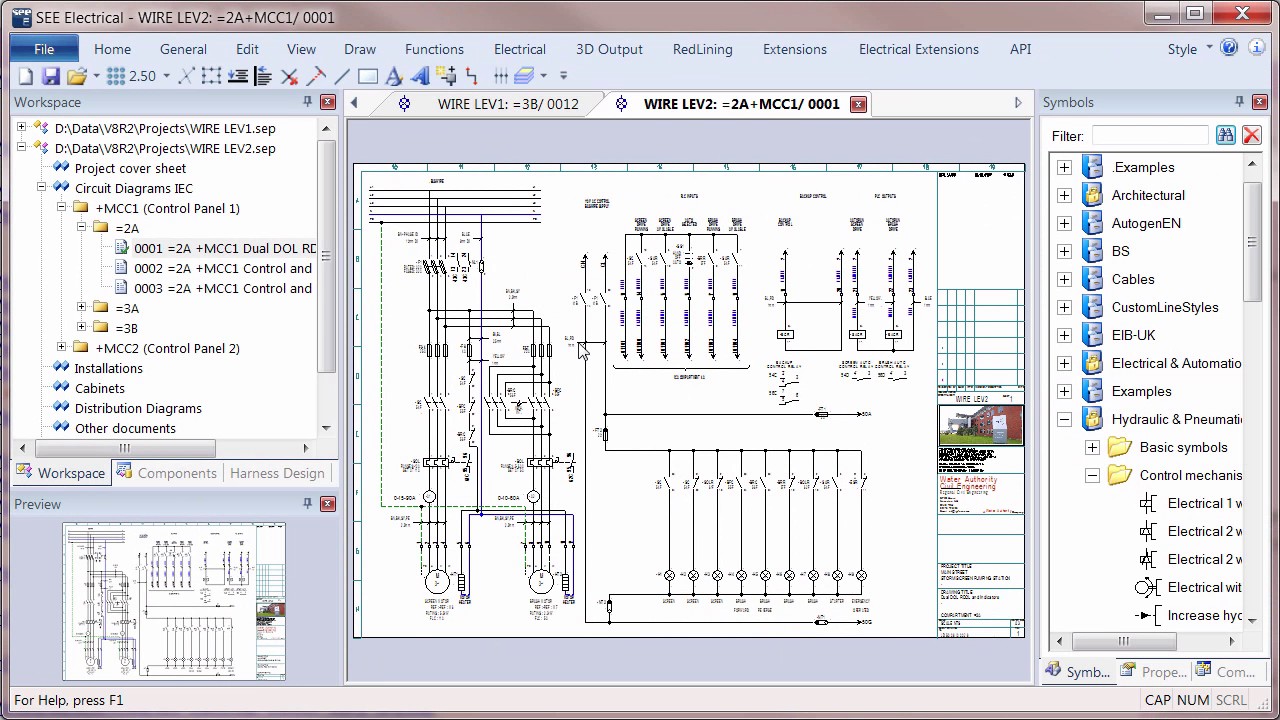
Task: Expand the Cables symbols category
Action: 1064,279
